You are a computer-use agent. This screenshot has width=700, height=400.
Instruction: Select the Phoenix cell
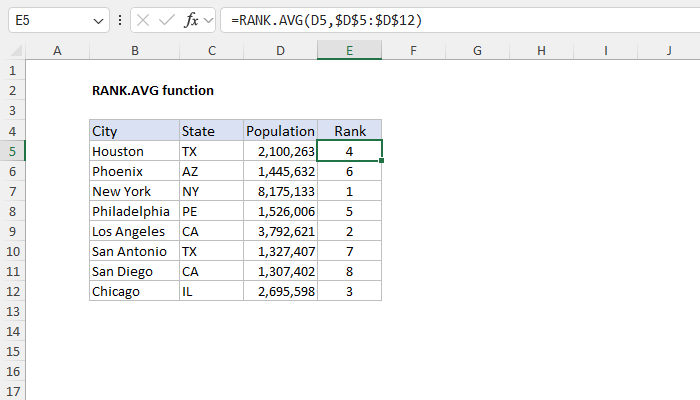(x=134, y=171)
